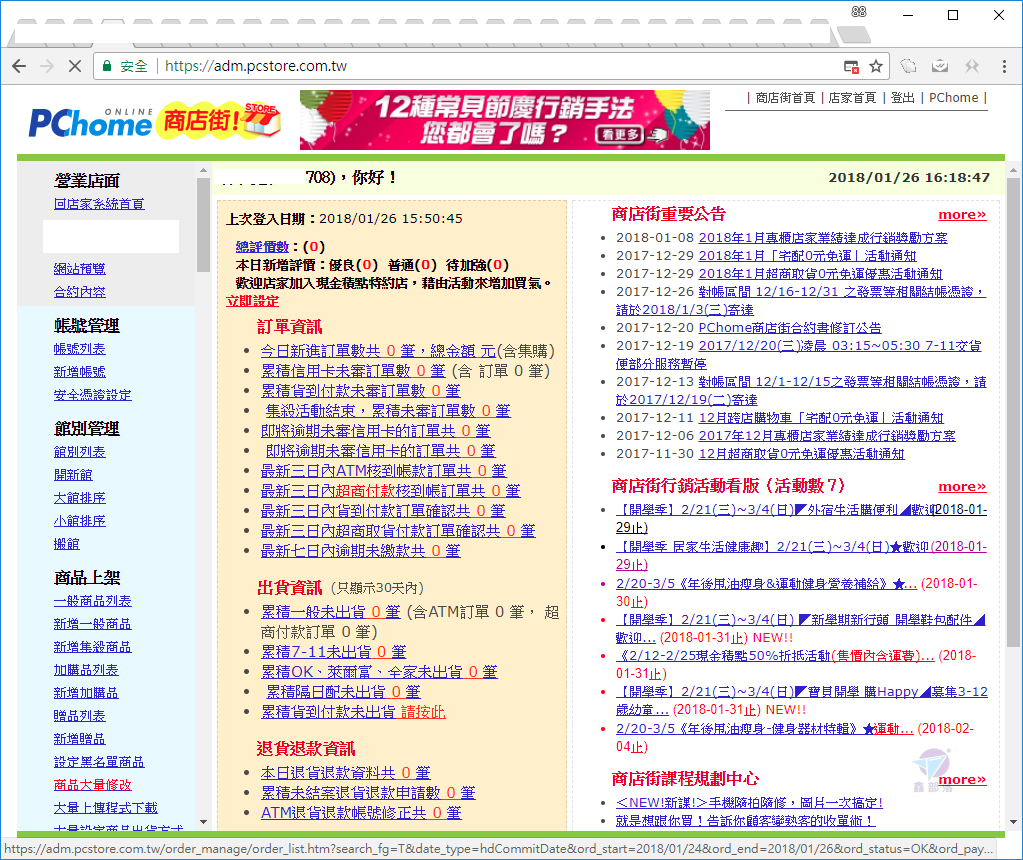
Task: Open 贈品列表 in sidebar
Action: pyautogui.click(x=80, y=716)
